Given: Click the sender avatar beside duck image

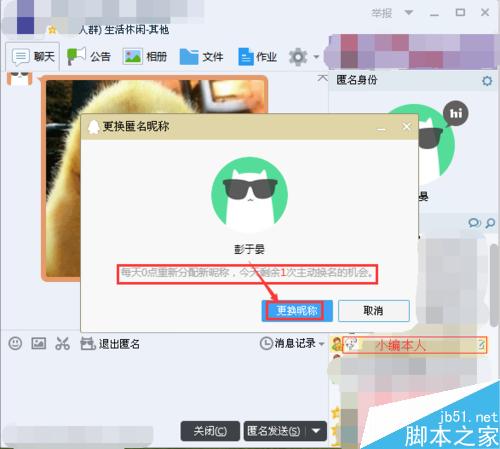Looking at the screenshot, I should [x=20, y=79].
